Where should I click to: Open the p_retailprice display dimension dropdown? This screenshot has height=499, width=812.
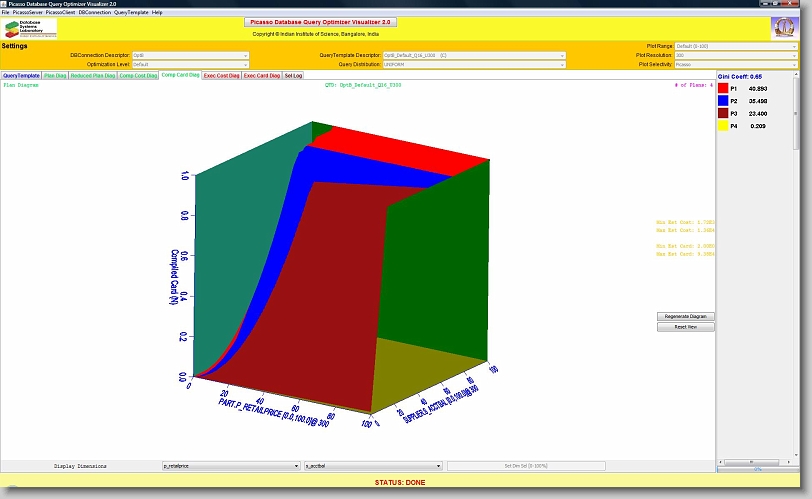click(x=231, y=466)
